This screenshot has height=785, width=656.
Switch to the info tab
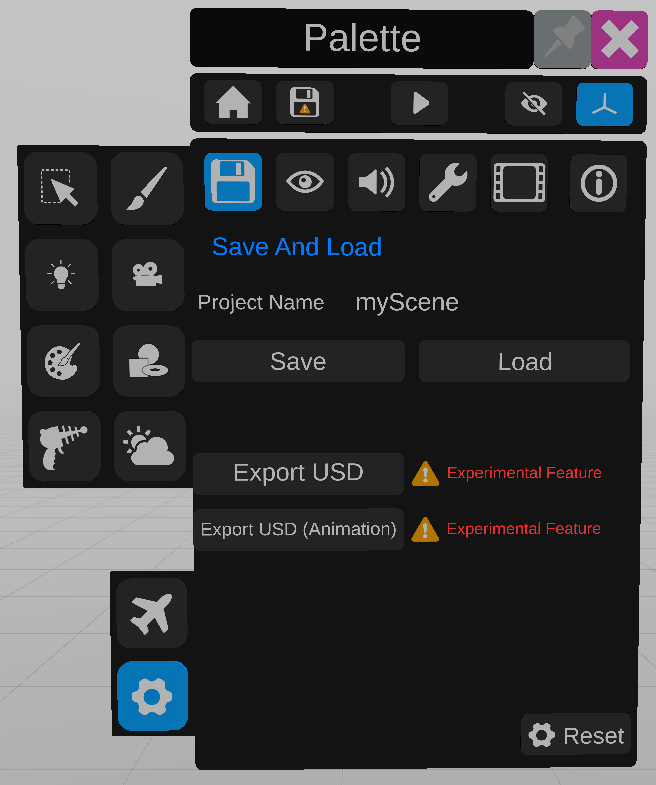tap(598, 183)
